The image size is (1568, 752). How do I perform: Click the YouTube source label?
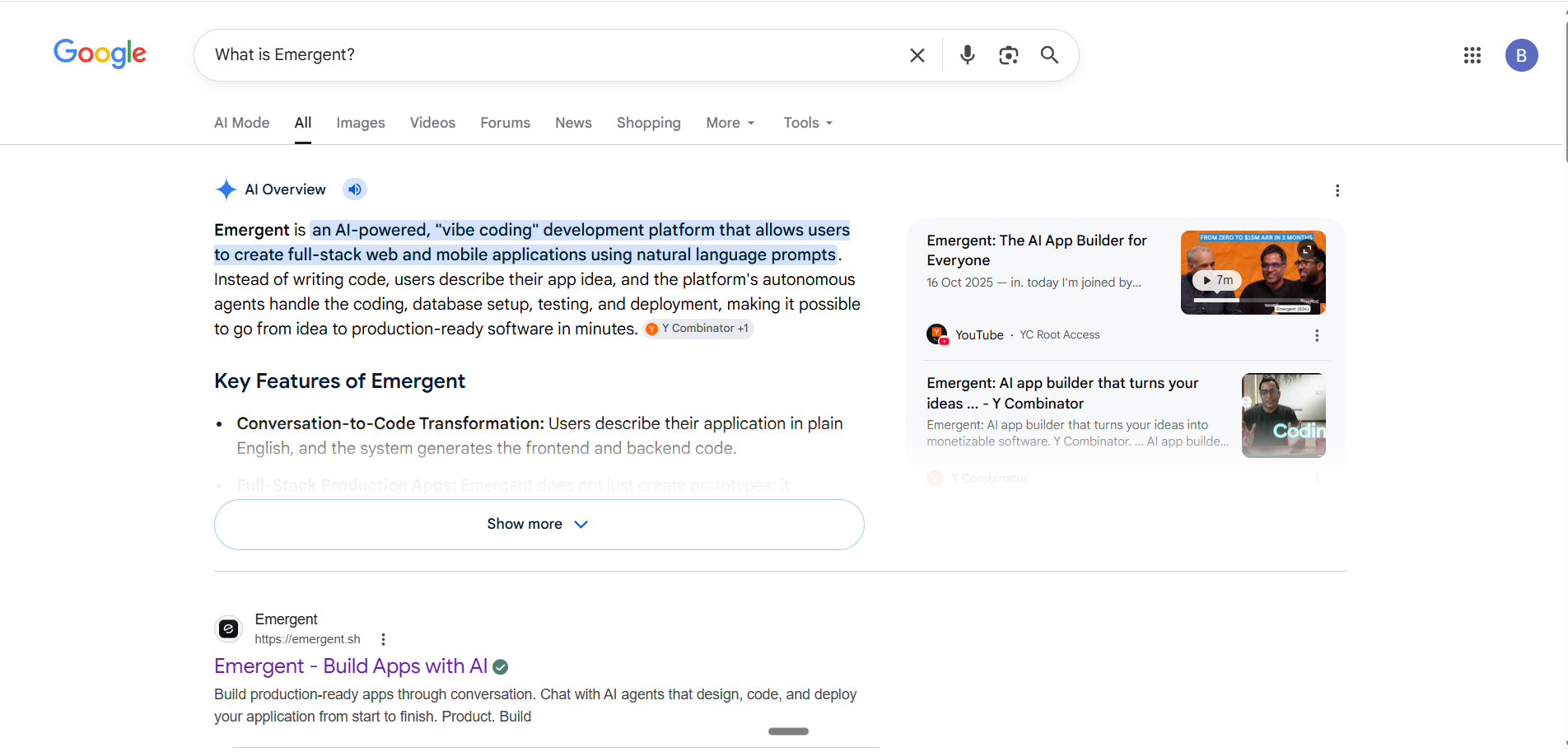[x=979, y=335]
